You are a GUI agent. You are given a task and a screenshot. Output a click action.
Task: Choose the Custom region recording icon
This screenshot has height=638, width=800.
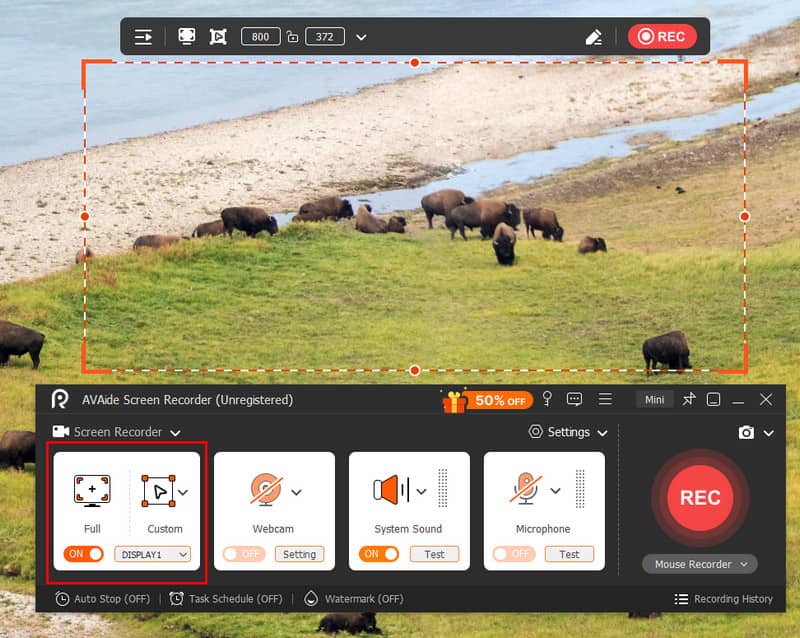coord(158,491)
